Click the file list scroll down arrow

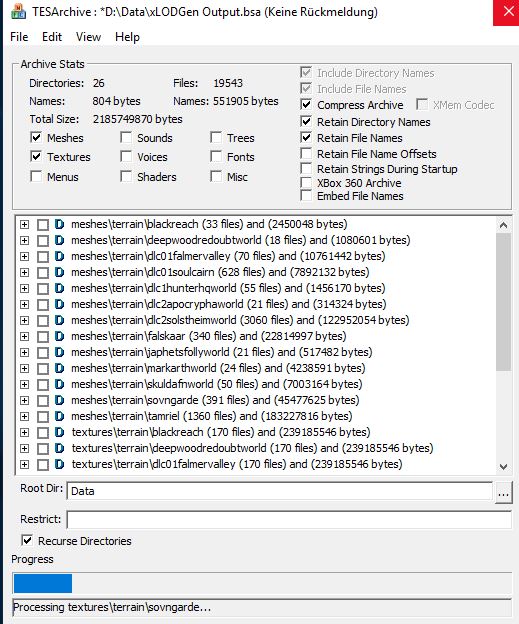(503, 466)
